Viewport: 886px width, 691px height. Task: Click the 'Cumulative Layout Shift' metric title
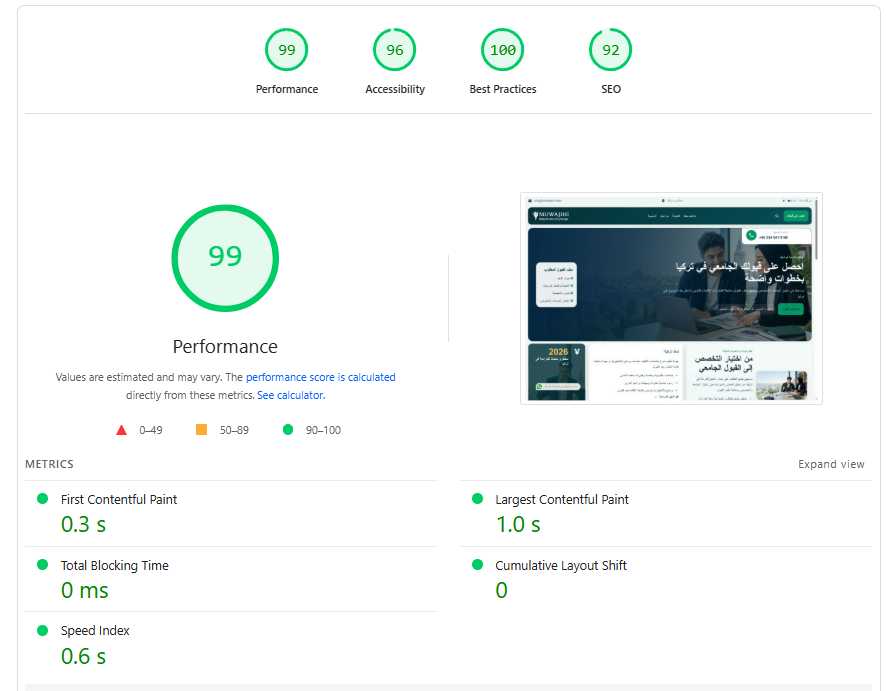point(561,566)
